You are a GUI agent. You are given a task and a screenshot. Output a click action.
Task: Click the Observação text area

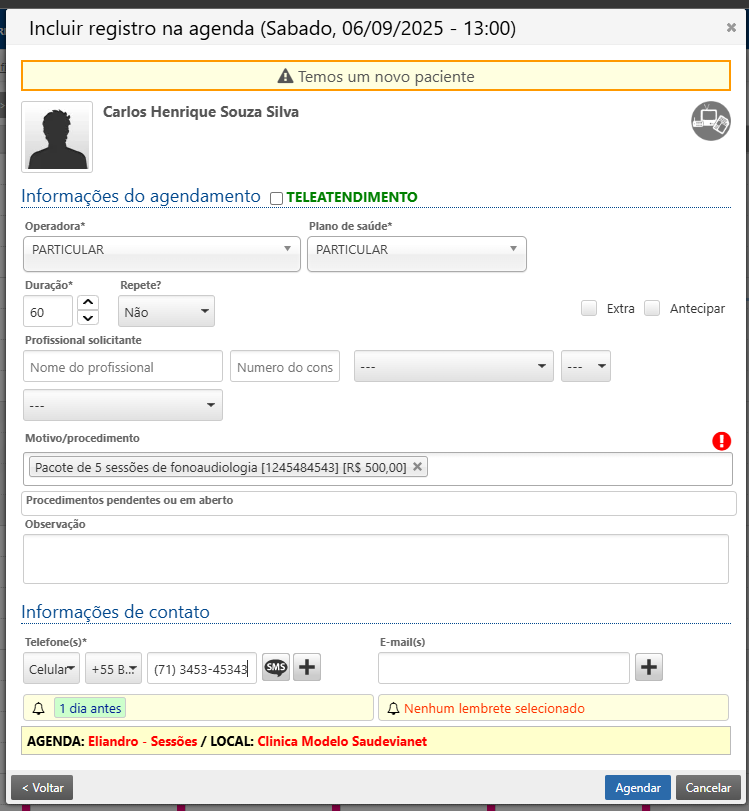[x=376, y=559]
